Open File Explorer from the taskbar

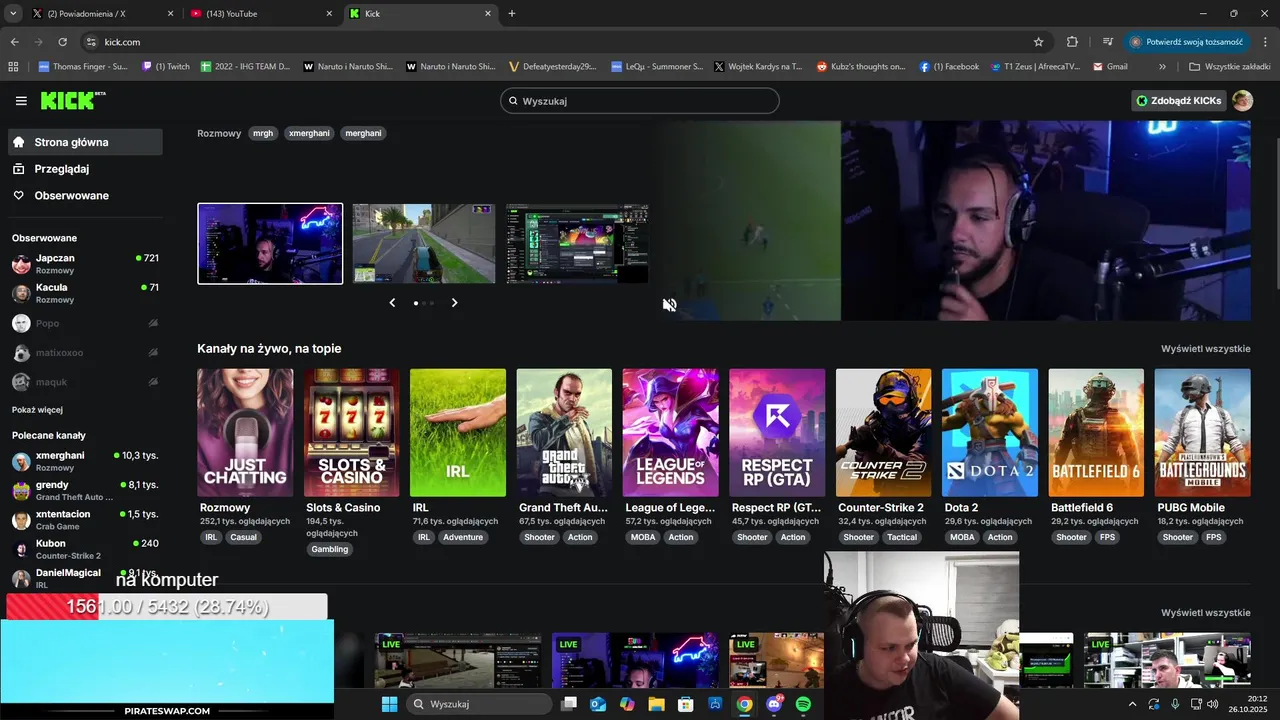pyautogui.click(x=657, y=704)
